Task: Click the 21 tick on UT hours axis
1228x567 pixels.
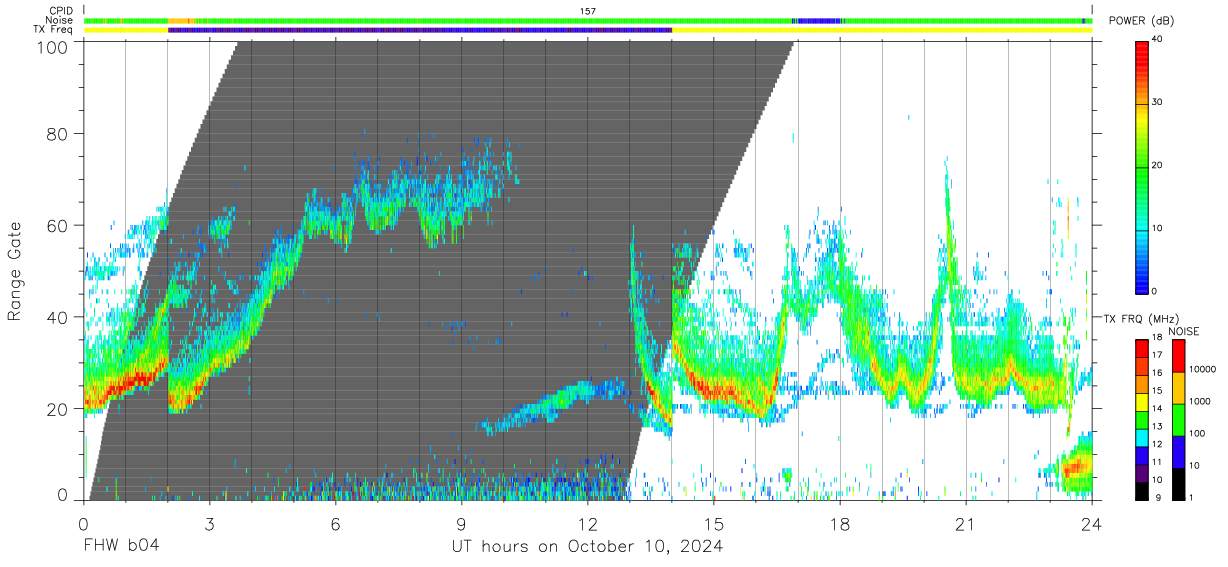Action: (965, 523)
